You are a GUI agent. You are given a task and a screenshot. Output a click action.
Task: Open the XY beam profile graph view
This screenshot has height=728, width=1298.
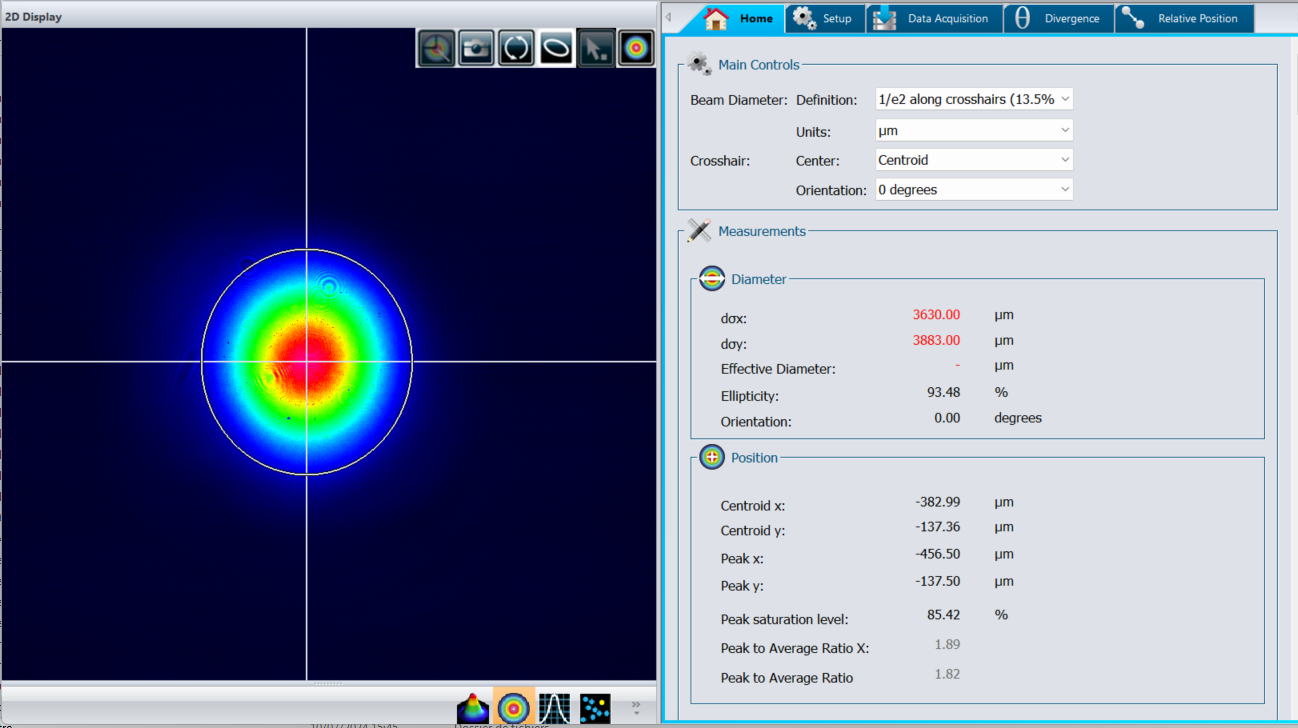point(554,708)
